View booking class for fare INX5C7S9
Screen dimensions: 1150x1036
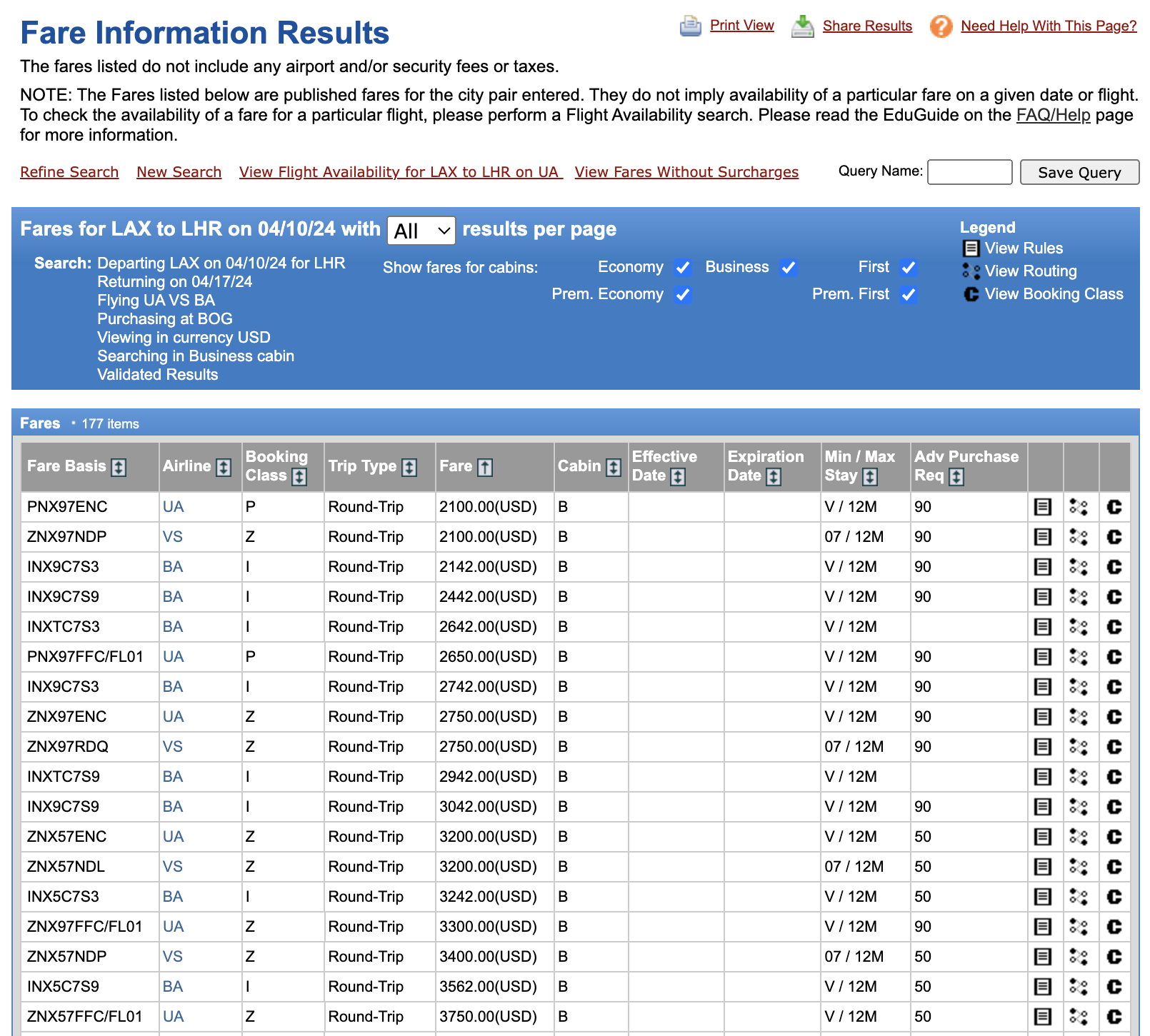(1114, 987)
